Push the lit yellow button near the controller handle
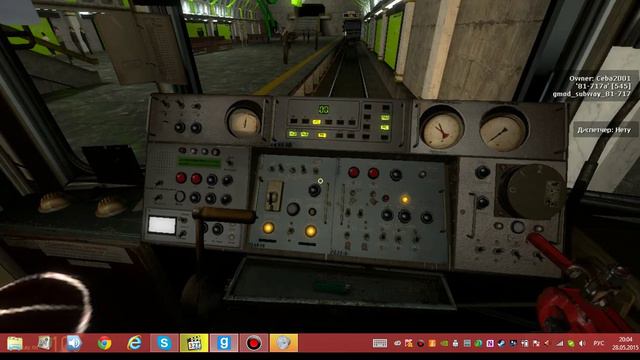The width and height of the screenshot is (640, 360). pos(268,228)
